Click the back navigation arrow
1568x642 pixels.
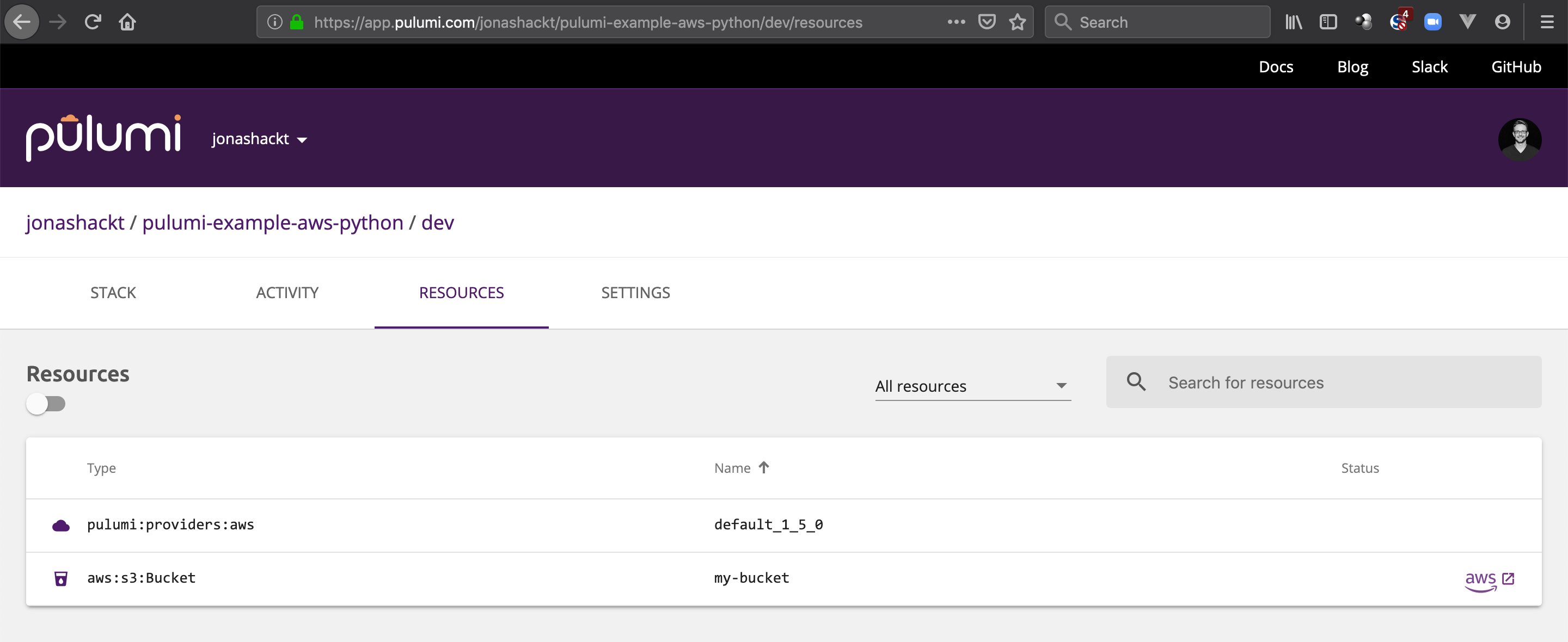point(22,22)
